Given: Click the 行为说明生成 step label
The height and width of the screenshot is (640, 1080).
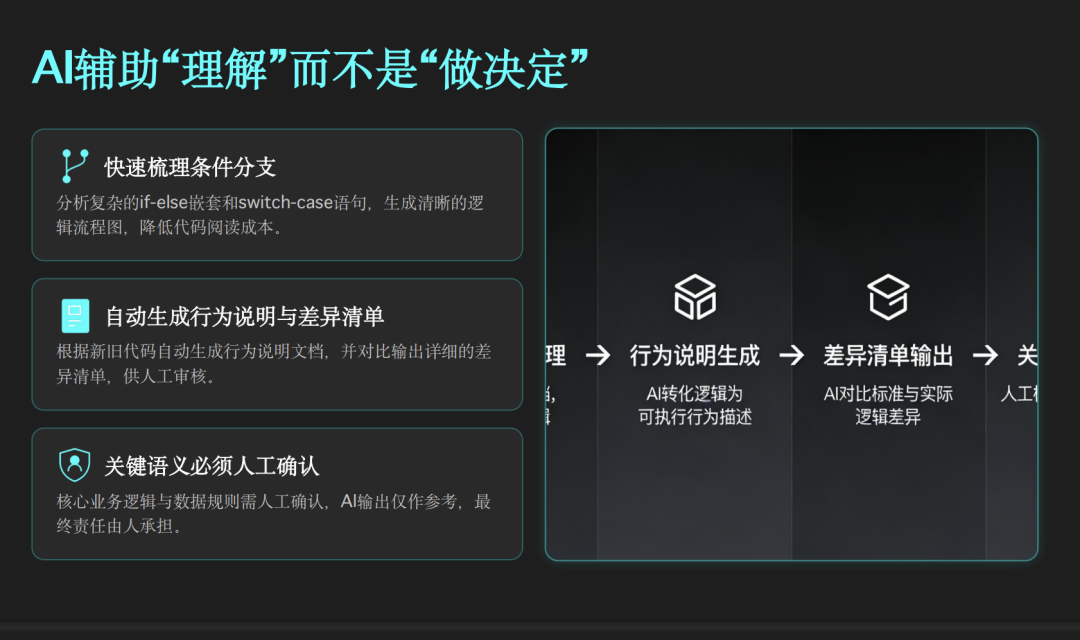Looking at the screenshot, I should 695,355.
